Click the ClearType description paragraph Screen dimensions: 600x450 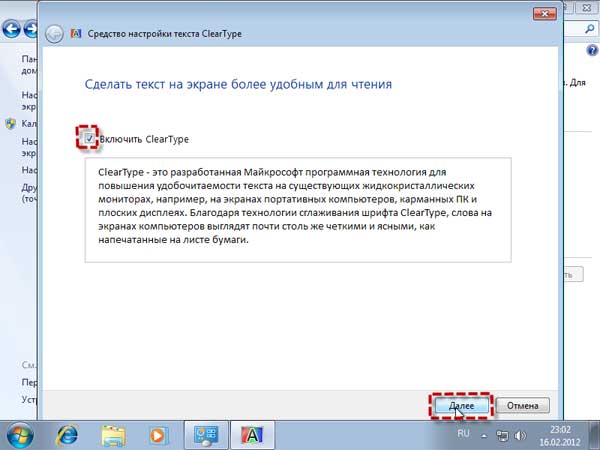(x=295, y=206)
